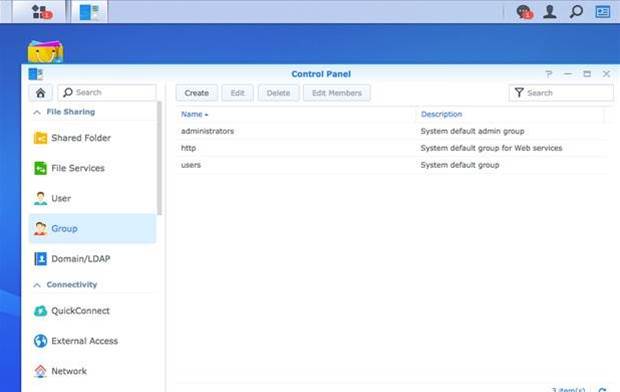The height and width of the screenshot is (392, 620).
Task: Open the User settings page
Action: (x=93, y=198)
